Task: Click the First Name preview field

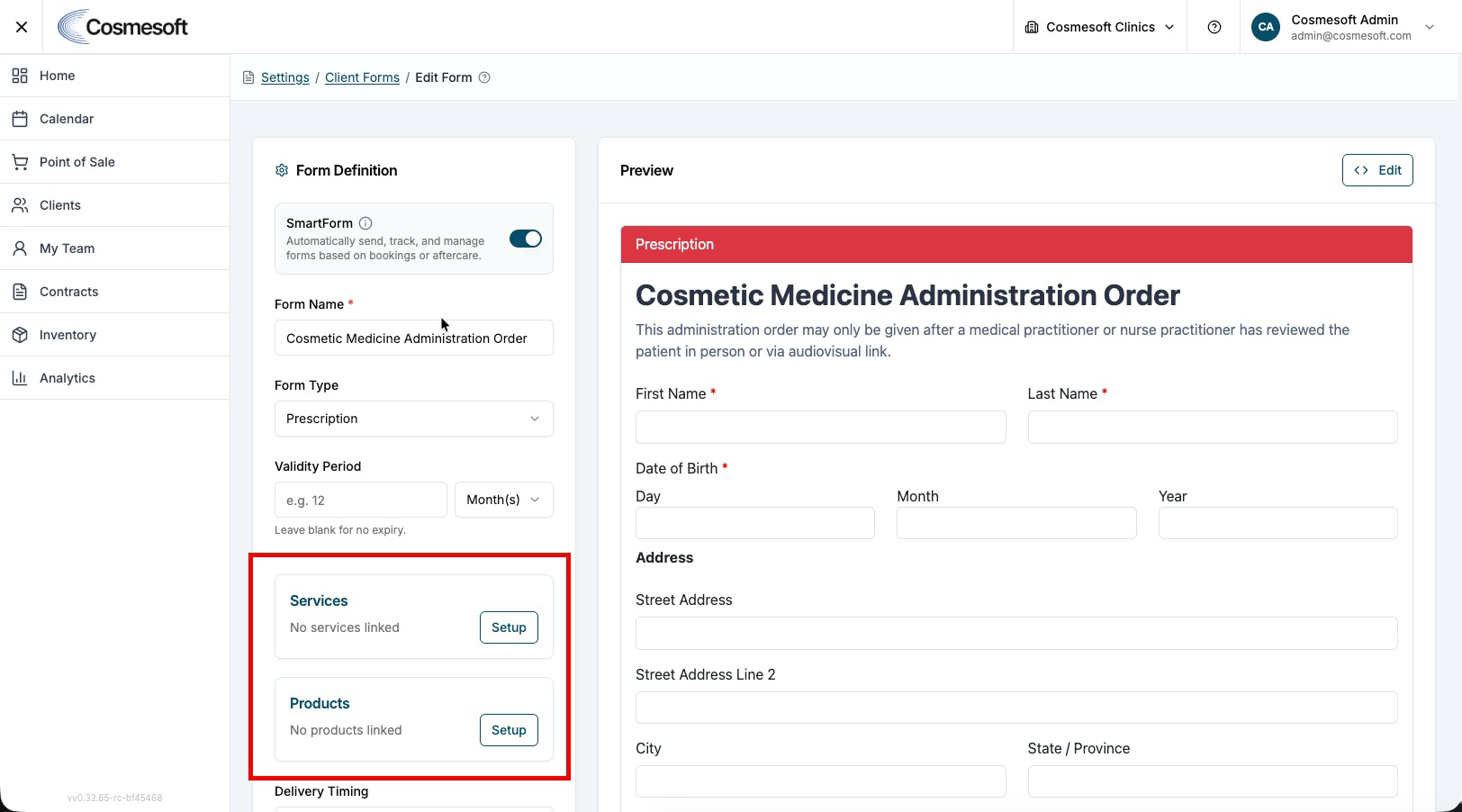Action: coord(821,427)
